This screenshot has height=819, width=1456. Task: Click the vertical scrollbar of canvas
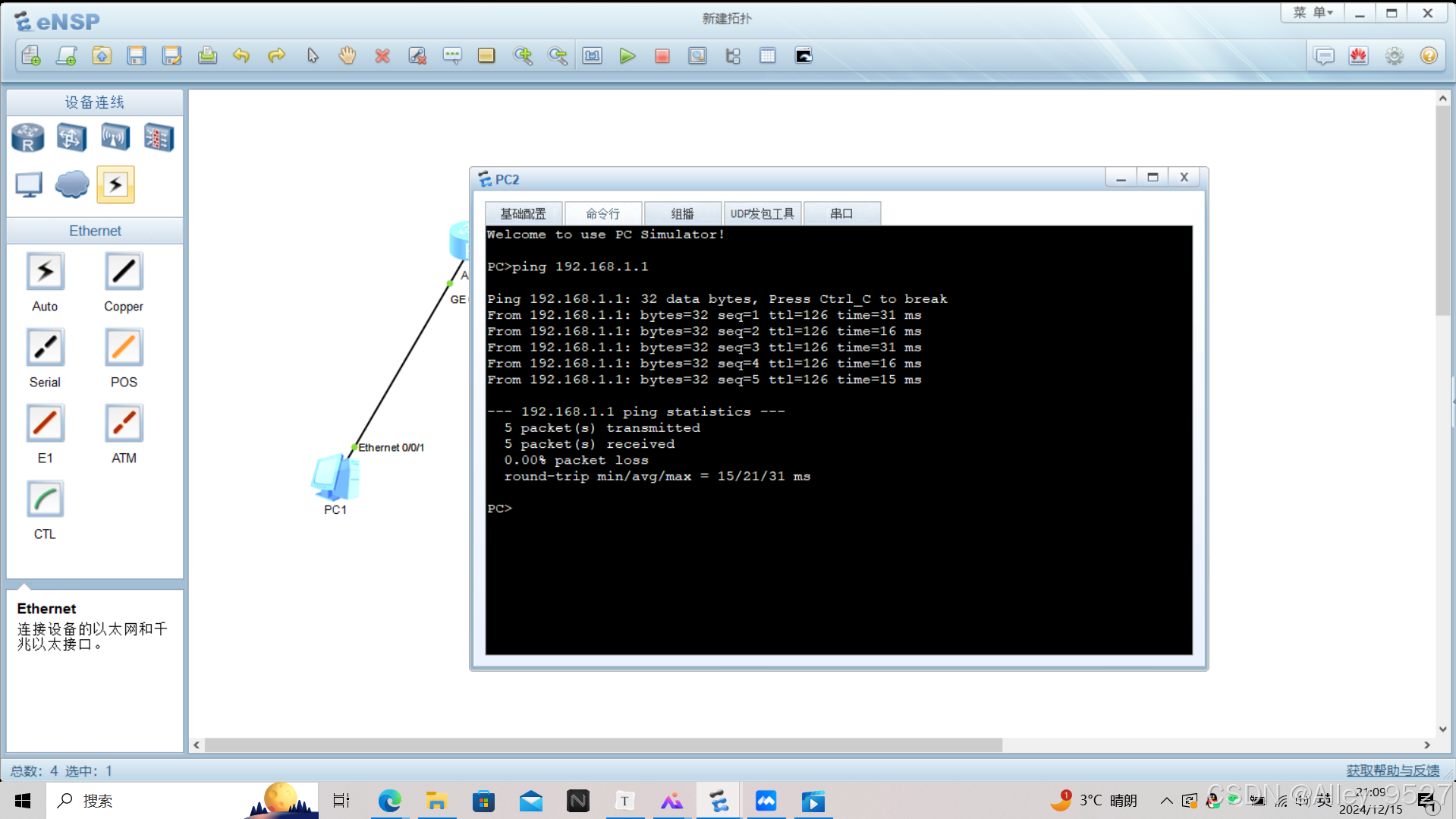(x=1442, y=211)
